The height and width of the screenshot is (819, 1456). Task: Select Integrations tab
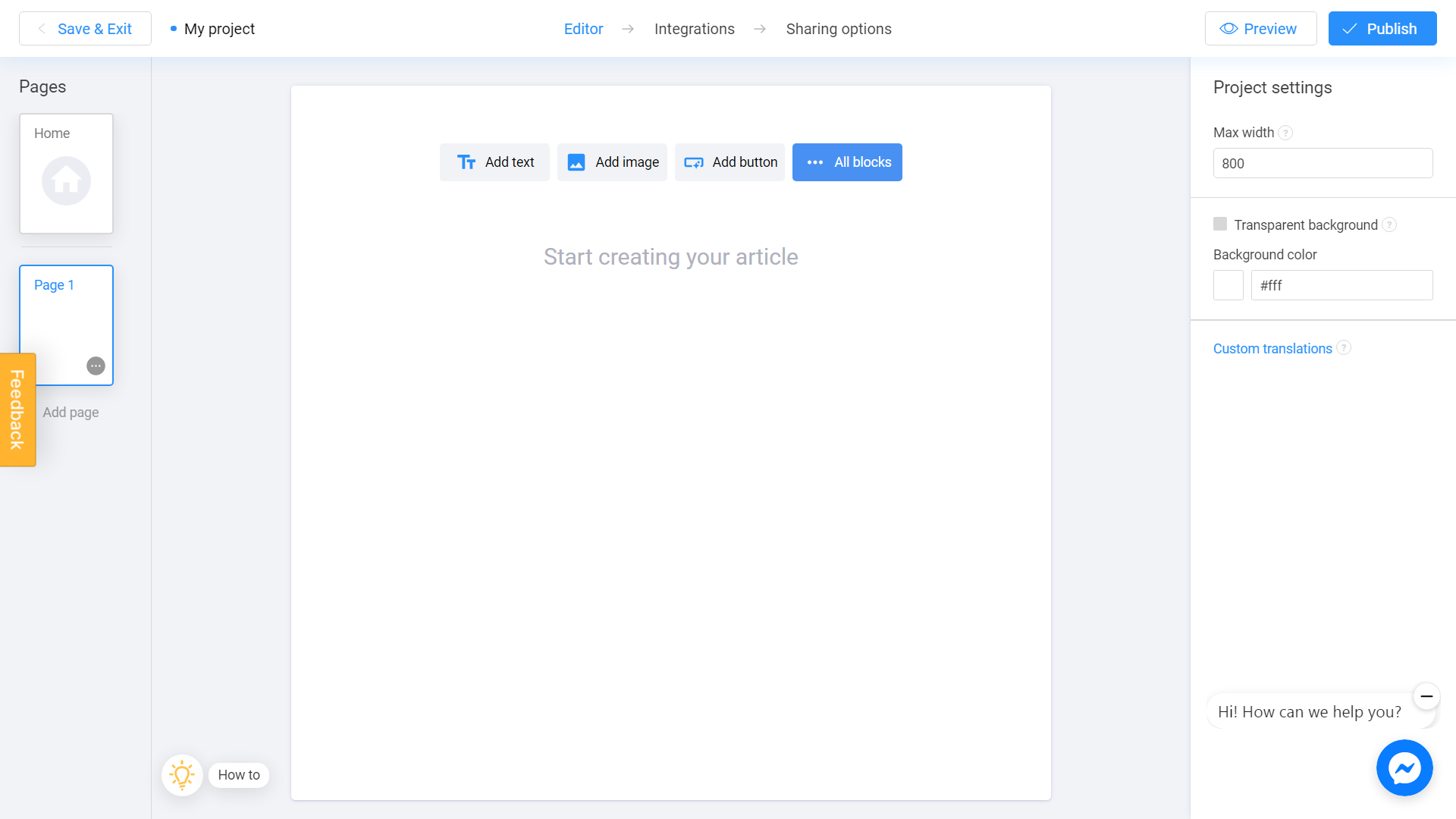point(694,29)
